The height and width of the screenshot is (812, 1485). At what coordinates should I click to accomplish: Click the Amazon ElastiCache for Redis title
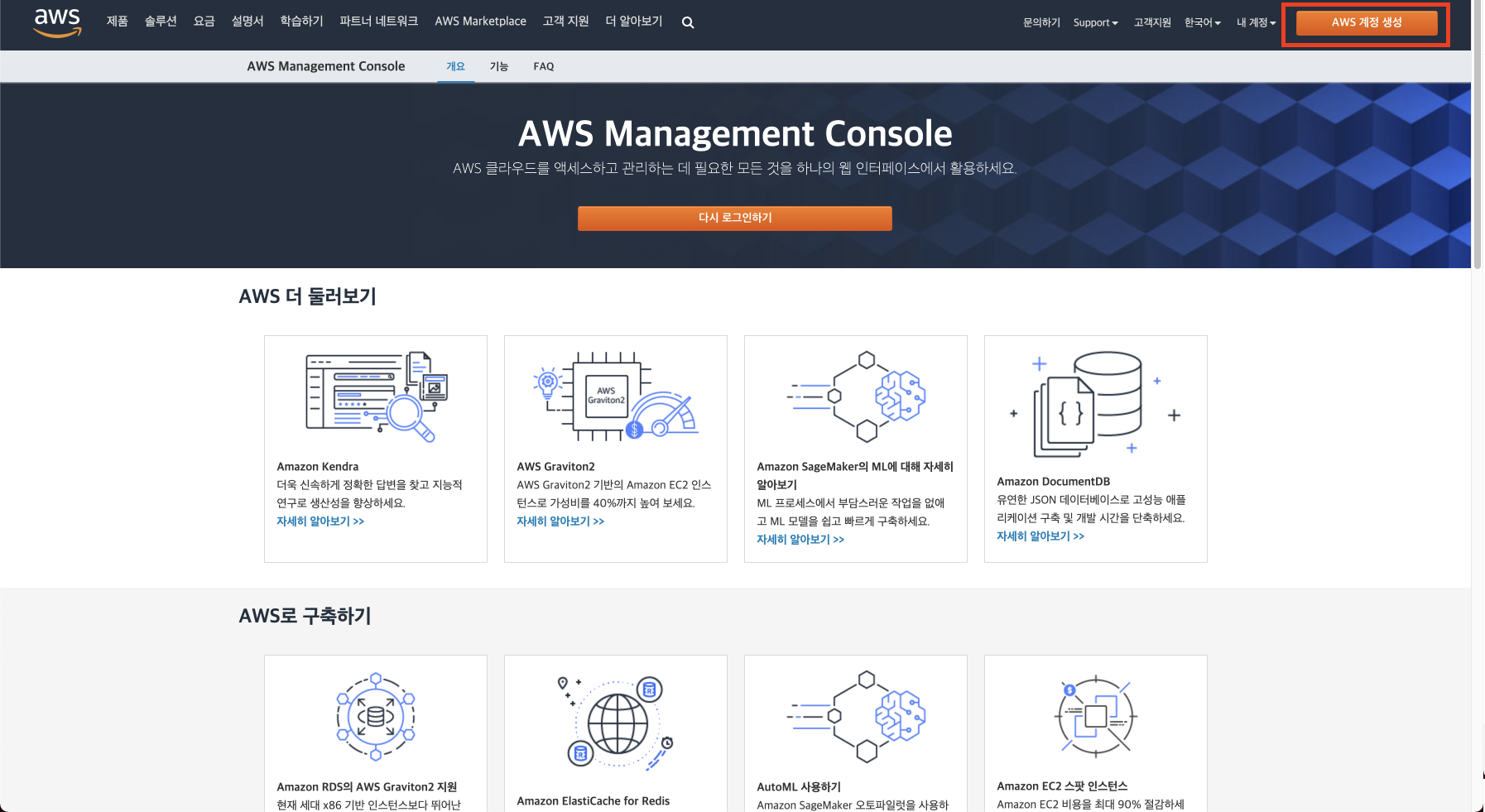[594, 801]
